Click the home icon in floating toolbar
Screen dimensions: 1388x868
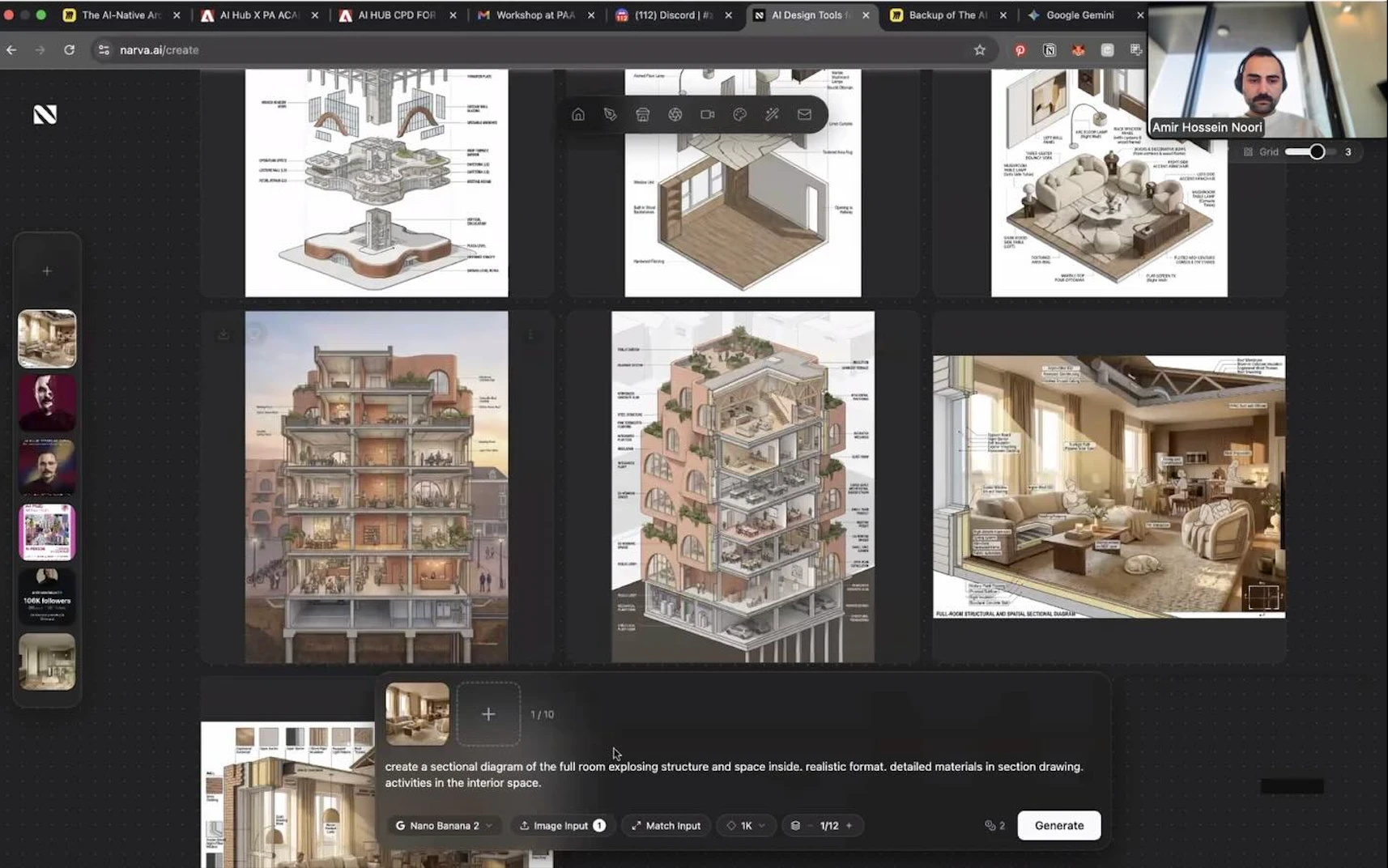(578, 115)
